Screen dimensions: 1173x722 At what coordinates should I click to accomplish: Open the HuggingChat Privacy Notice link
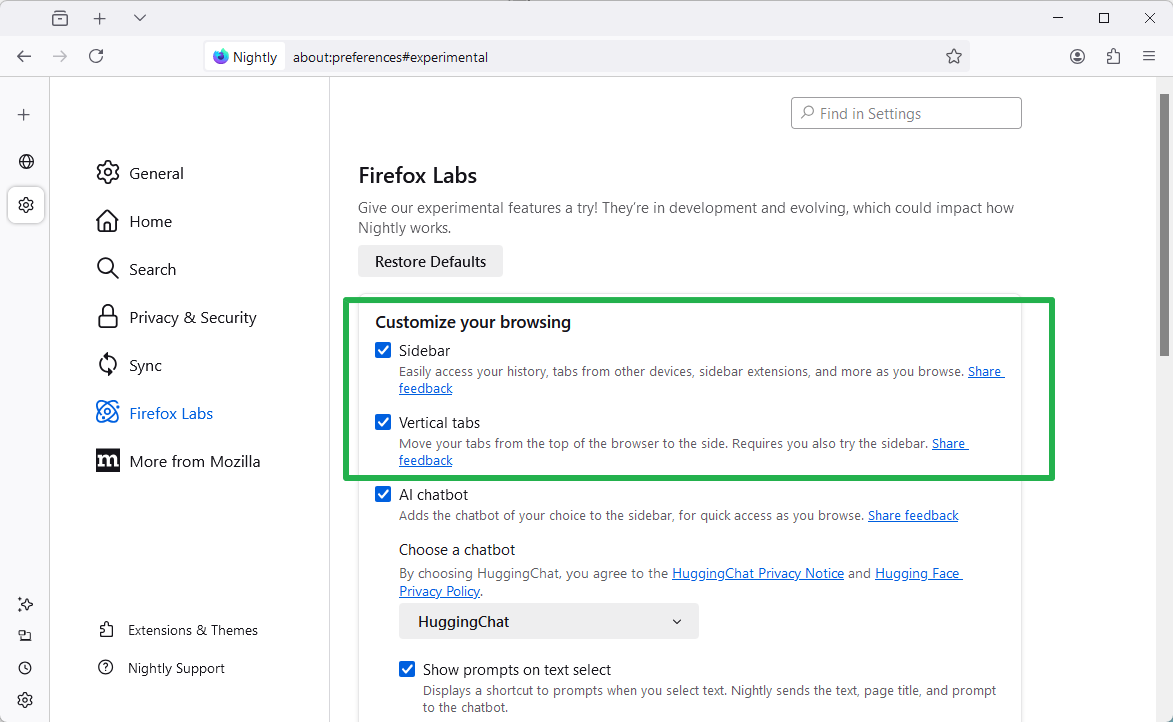tap(758, 573)
